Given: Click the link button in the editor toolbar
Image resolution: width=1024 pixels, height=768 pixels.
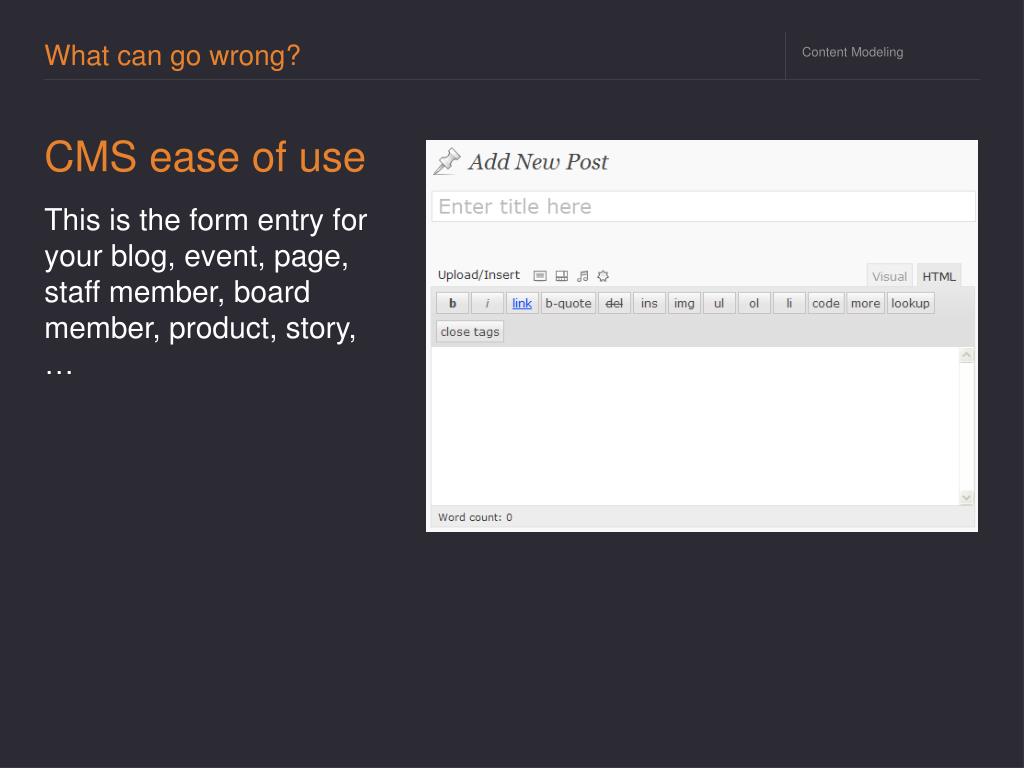Looking at the screenshot, I should pyautogui.click(x=522, y=303).
